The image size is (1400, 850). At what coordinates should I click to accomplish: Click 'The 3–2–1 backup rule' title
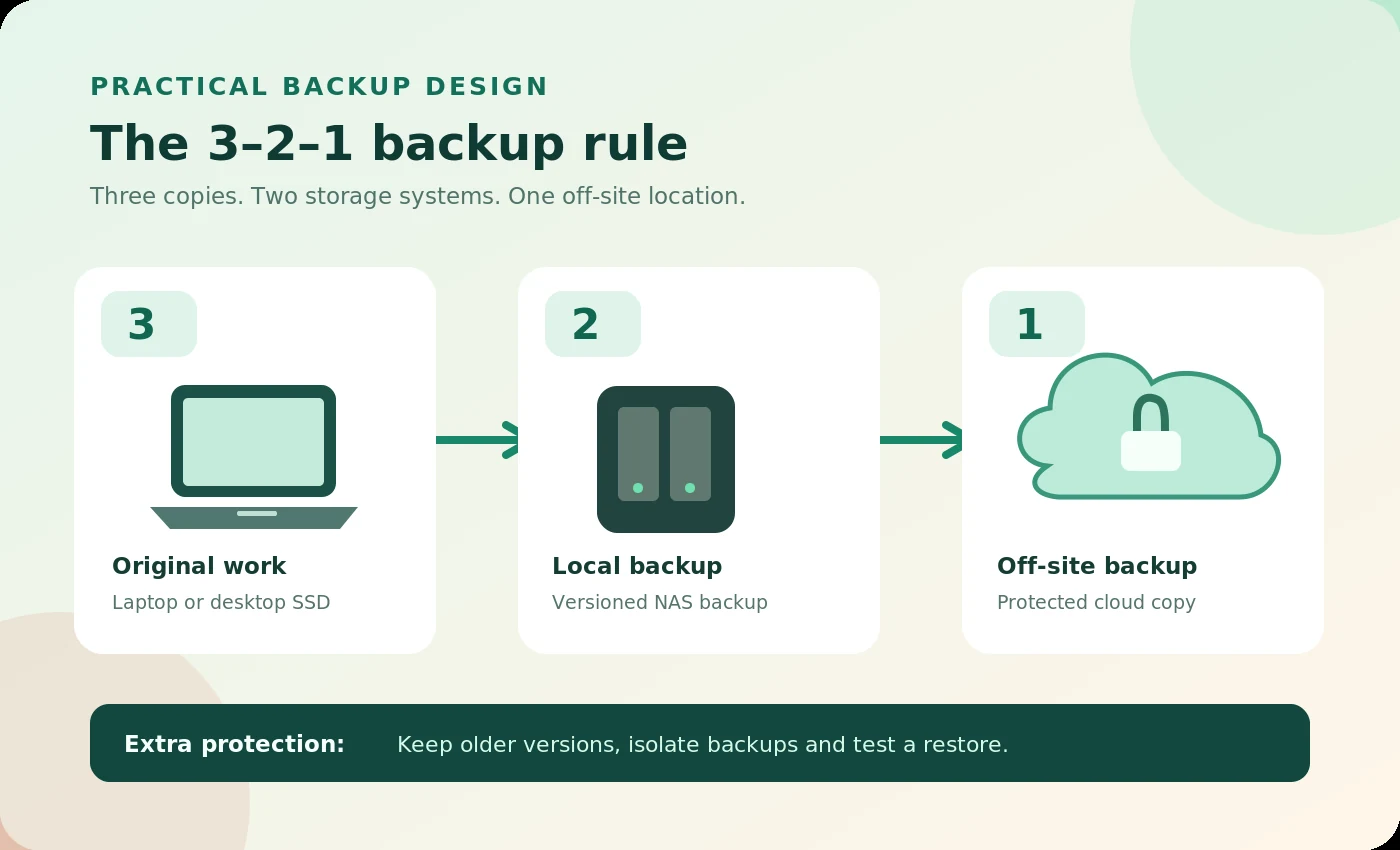[x=389, y=143]
